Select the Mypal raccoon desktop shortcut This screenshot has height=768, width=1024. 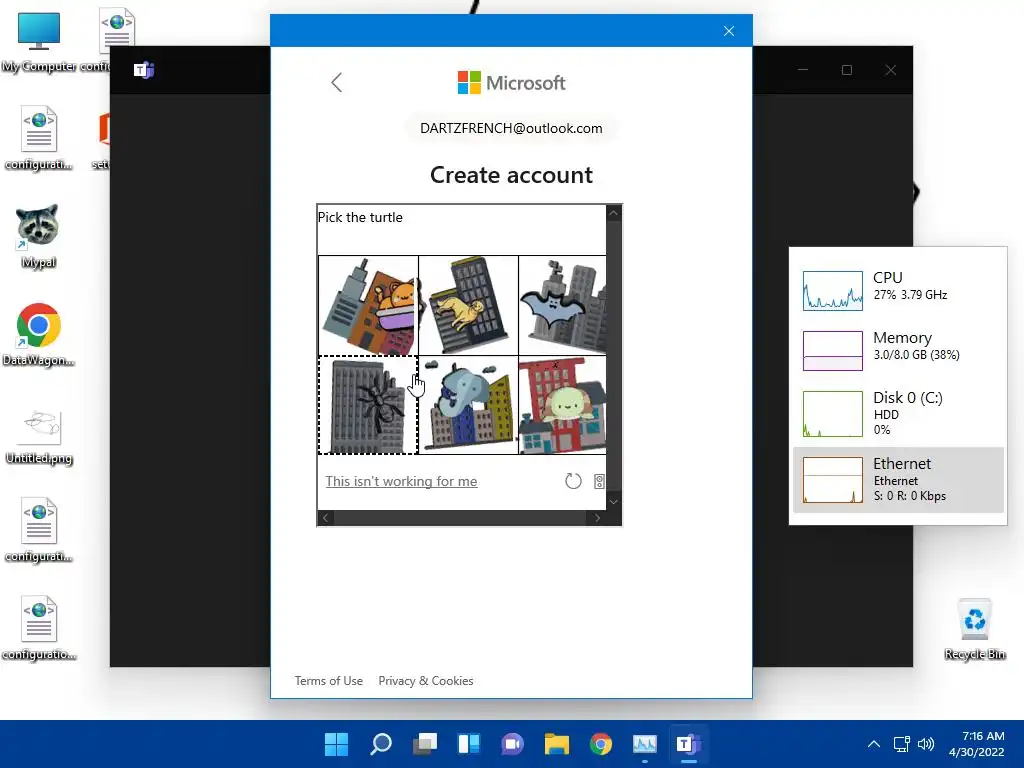(x=39, y=236)
